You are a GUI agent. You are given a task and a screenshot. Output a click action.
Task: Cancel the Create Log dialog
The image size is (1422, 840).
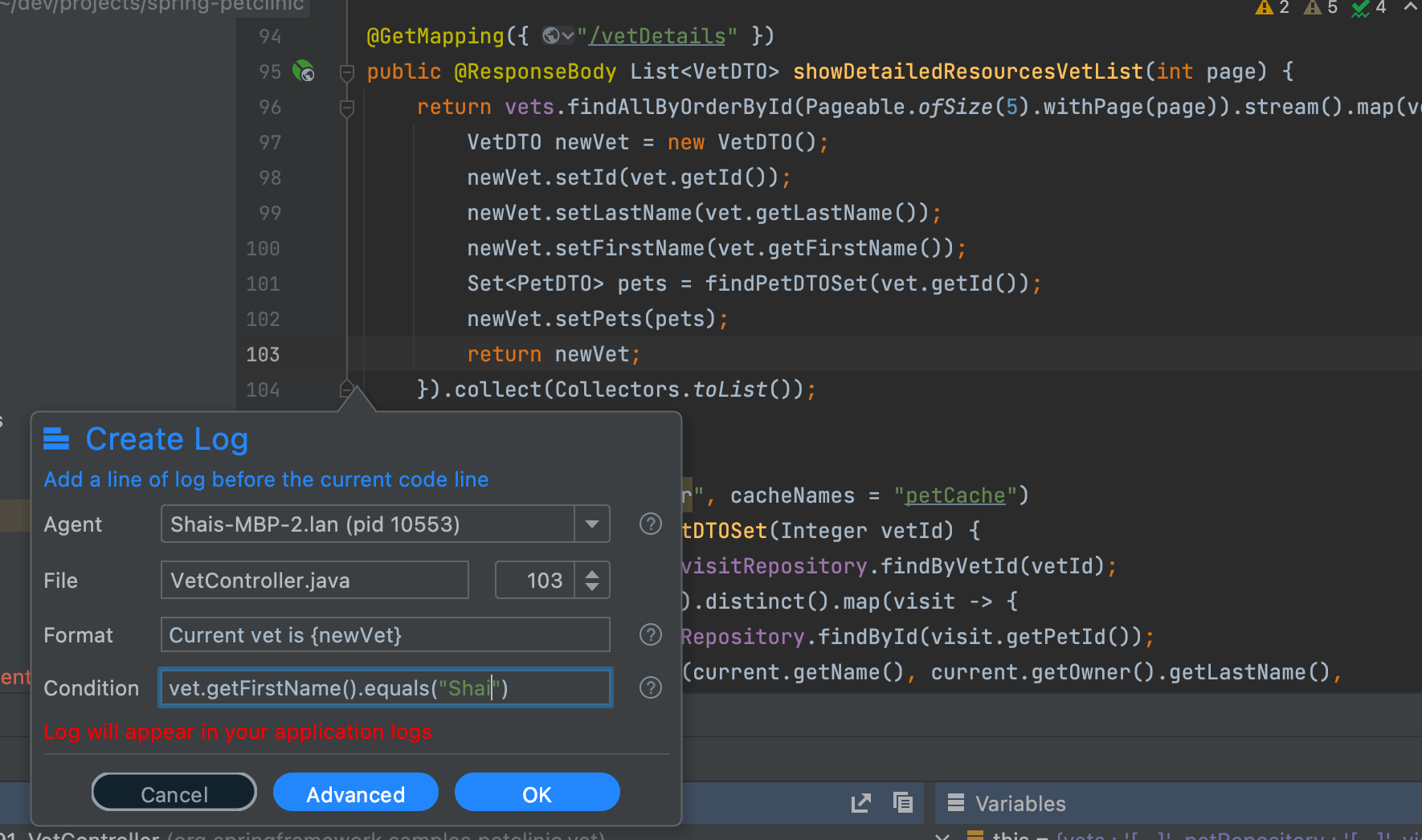(x=174, y=793)
